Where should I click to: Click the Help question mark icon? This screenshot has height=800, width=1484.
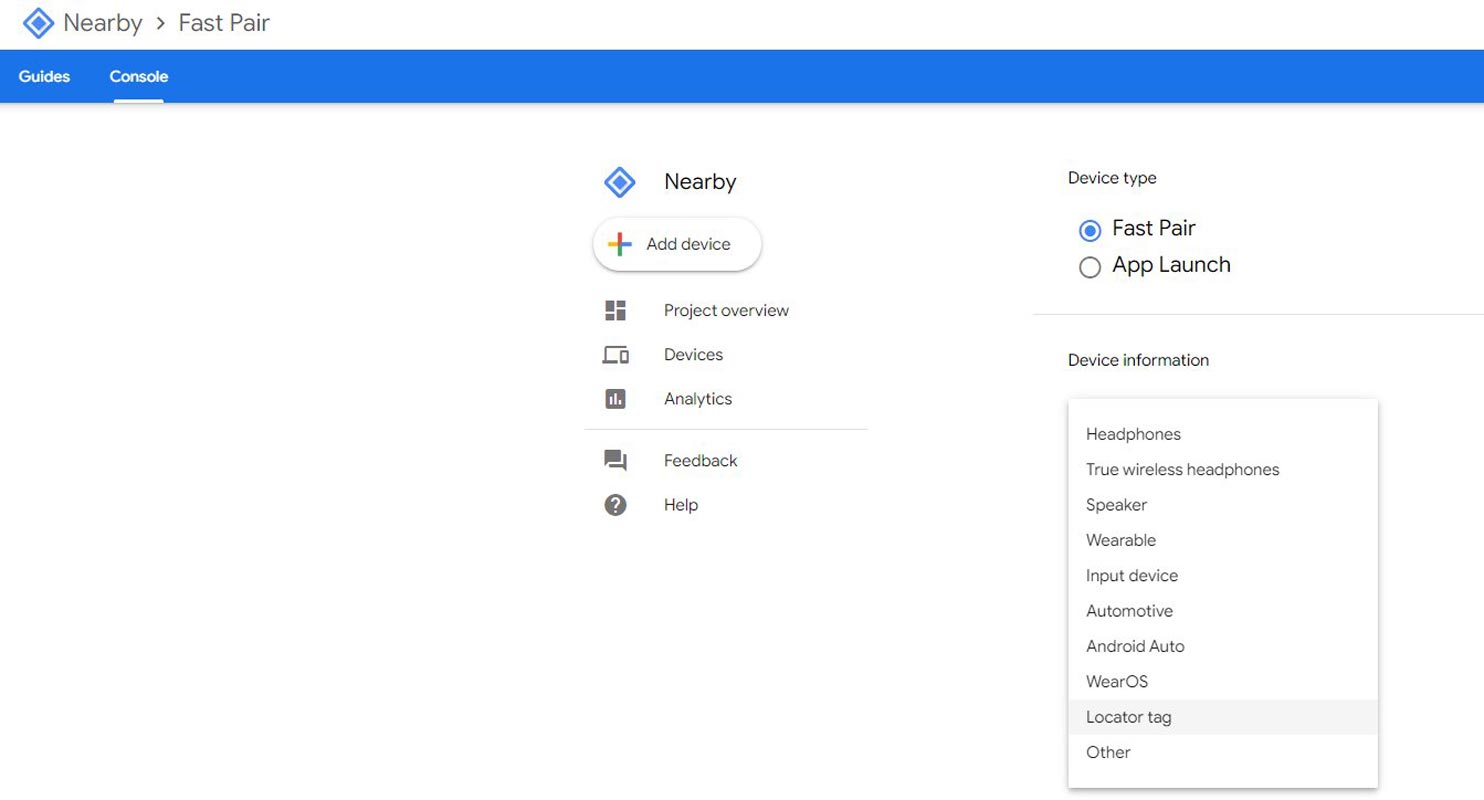pyautogui.click(x=616, y=505)
